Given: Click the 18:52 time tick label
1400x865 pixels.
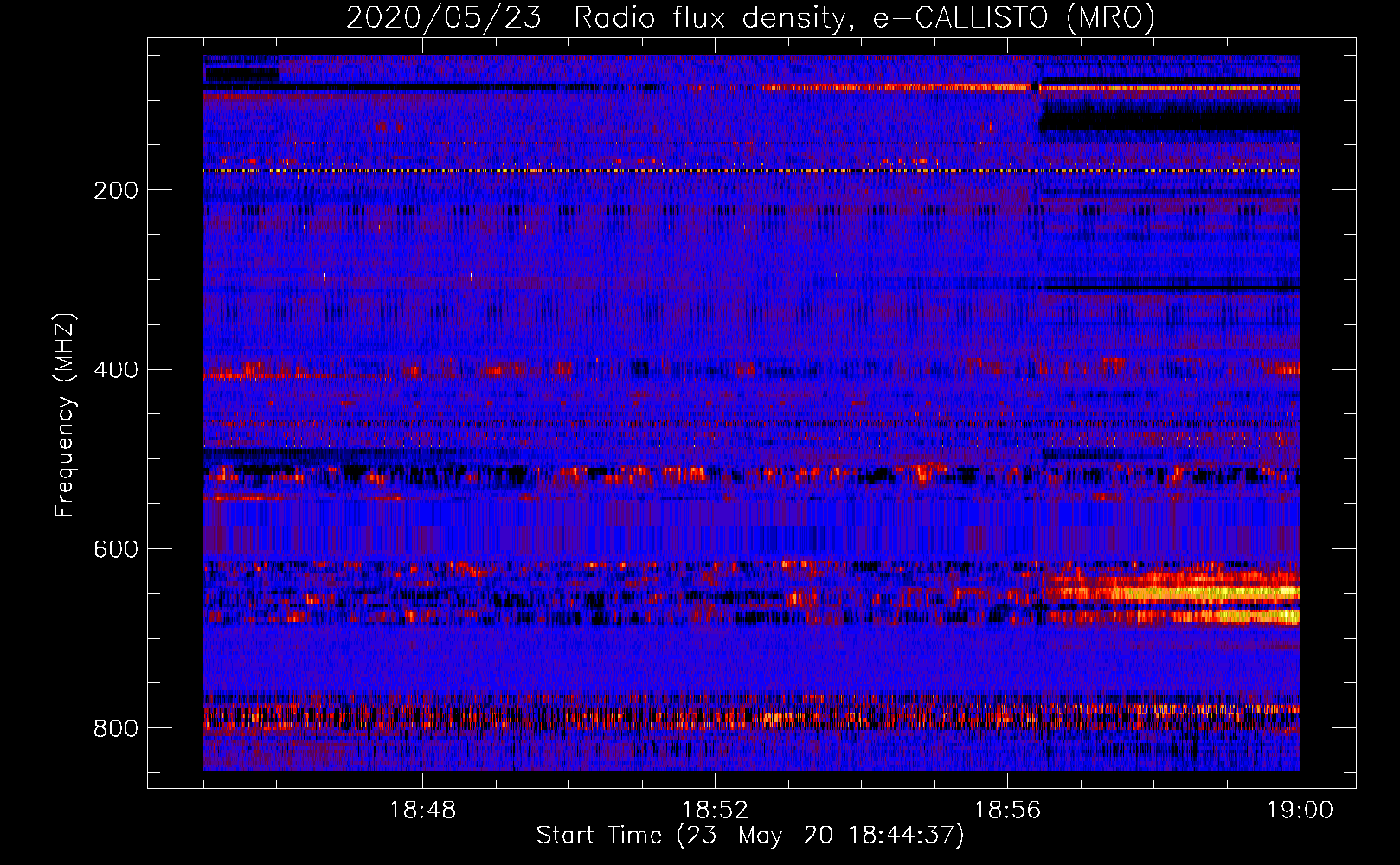Looking at the screenshot, I should tap(715, 811).
